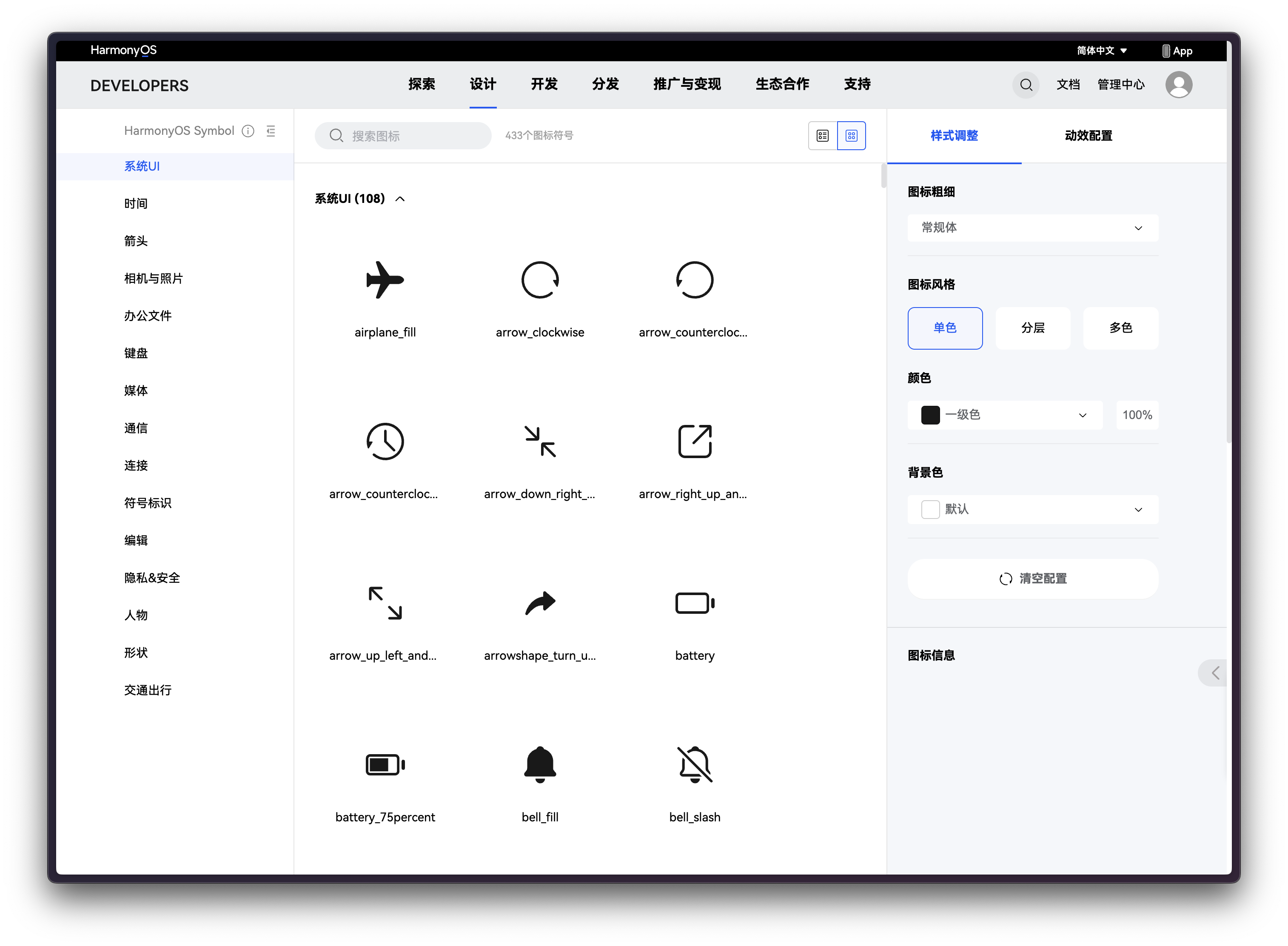Collapse the sidebar menu list icon

[271, 131]
